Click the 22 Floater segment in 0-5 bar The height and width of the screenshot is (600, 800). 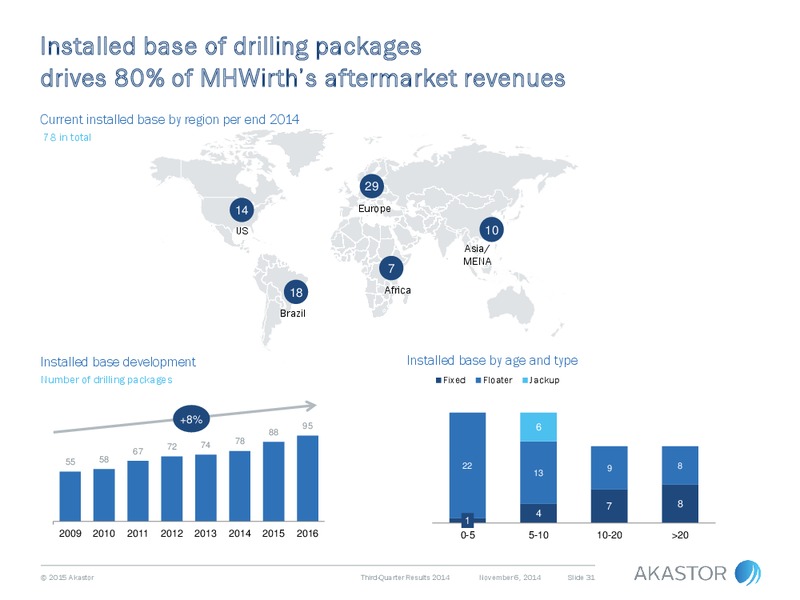(467, 465)
